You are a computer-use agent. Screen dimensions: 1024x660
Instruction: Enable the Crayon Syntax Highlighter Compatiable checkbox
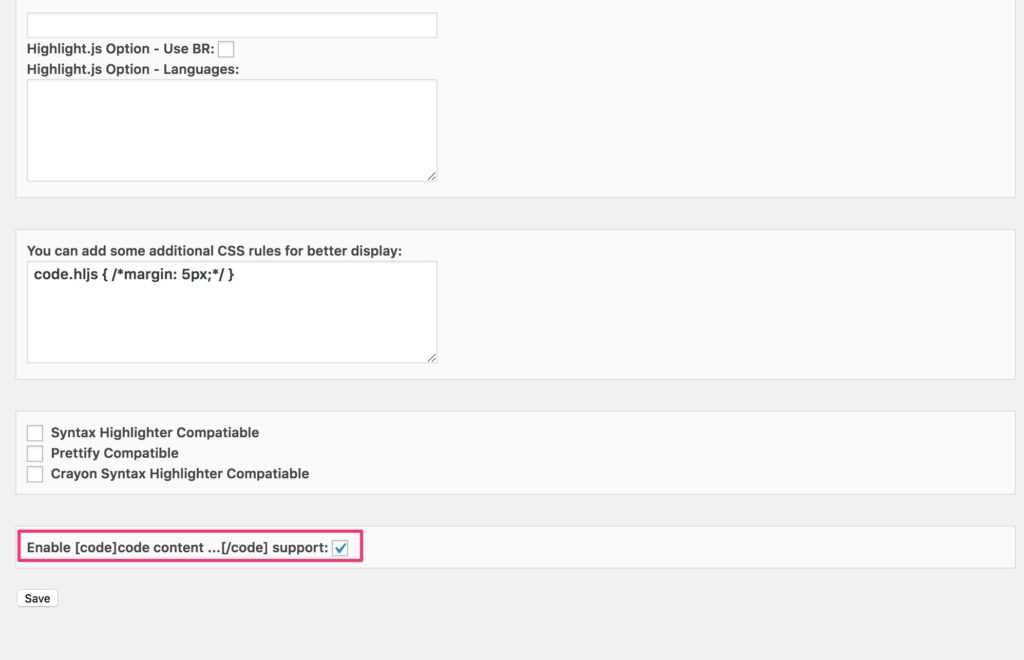(35, 474)
